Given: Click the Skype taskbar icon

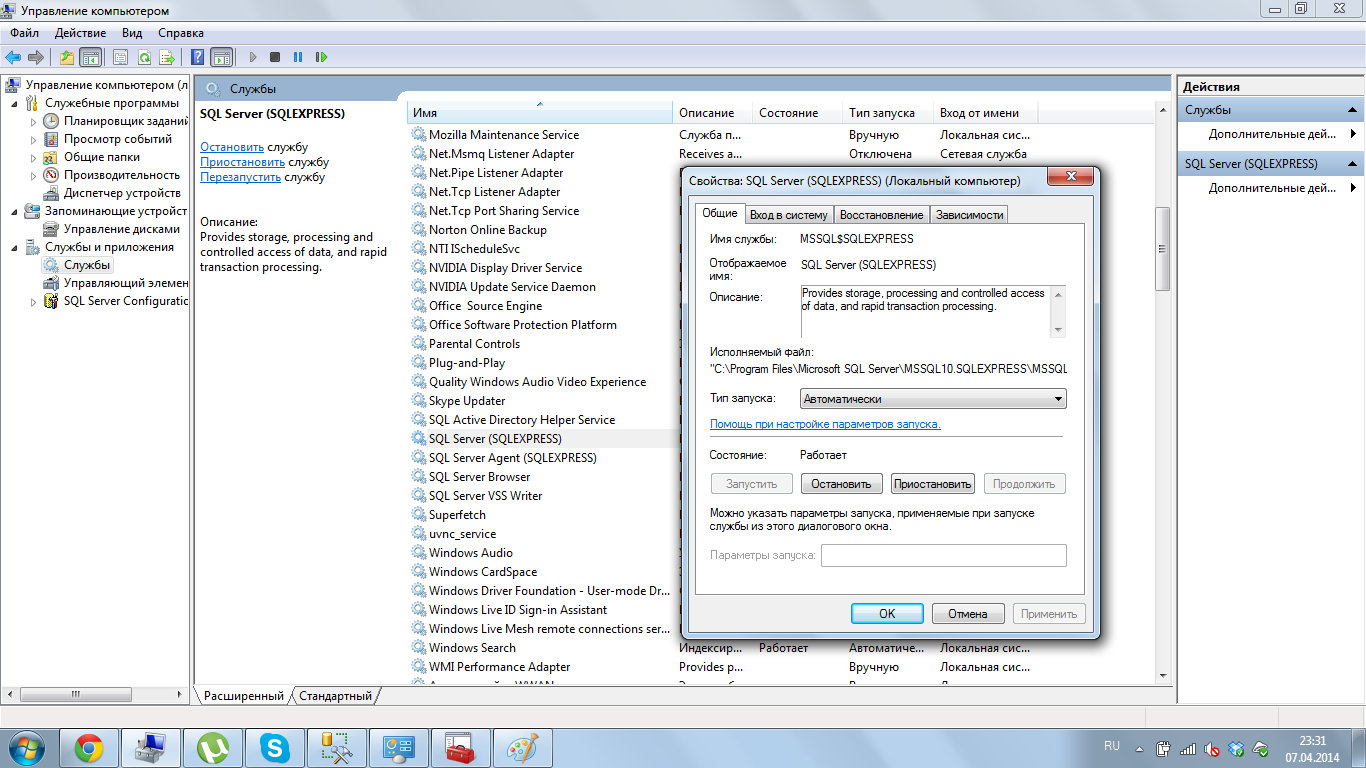Looking at the screenshot, I should click(x=274, y=748).
